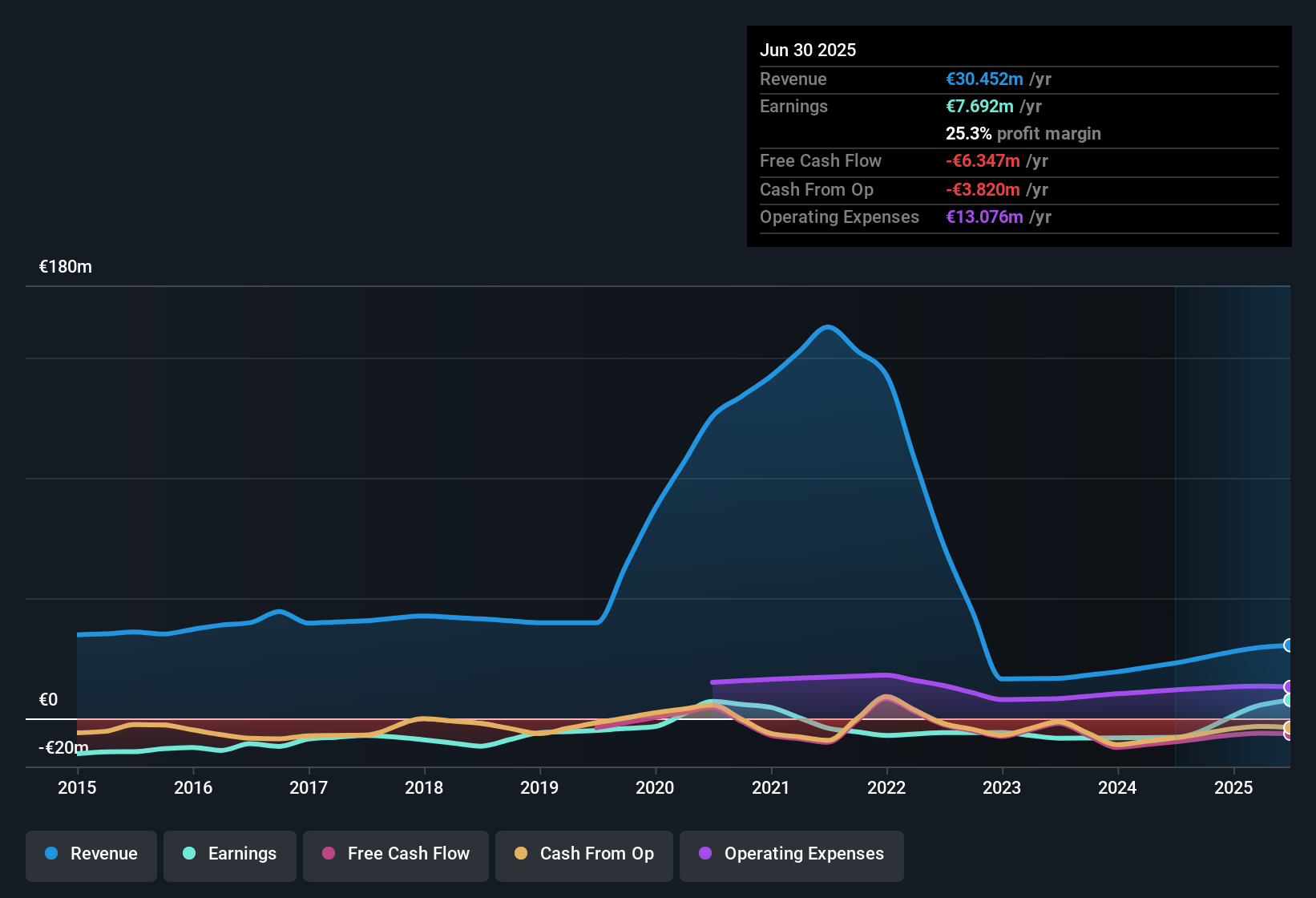Click the 2019 x-axis label
1316x898 pixels.
tap(539, 788)
